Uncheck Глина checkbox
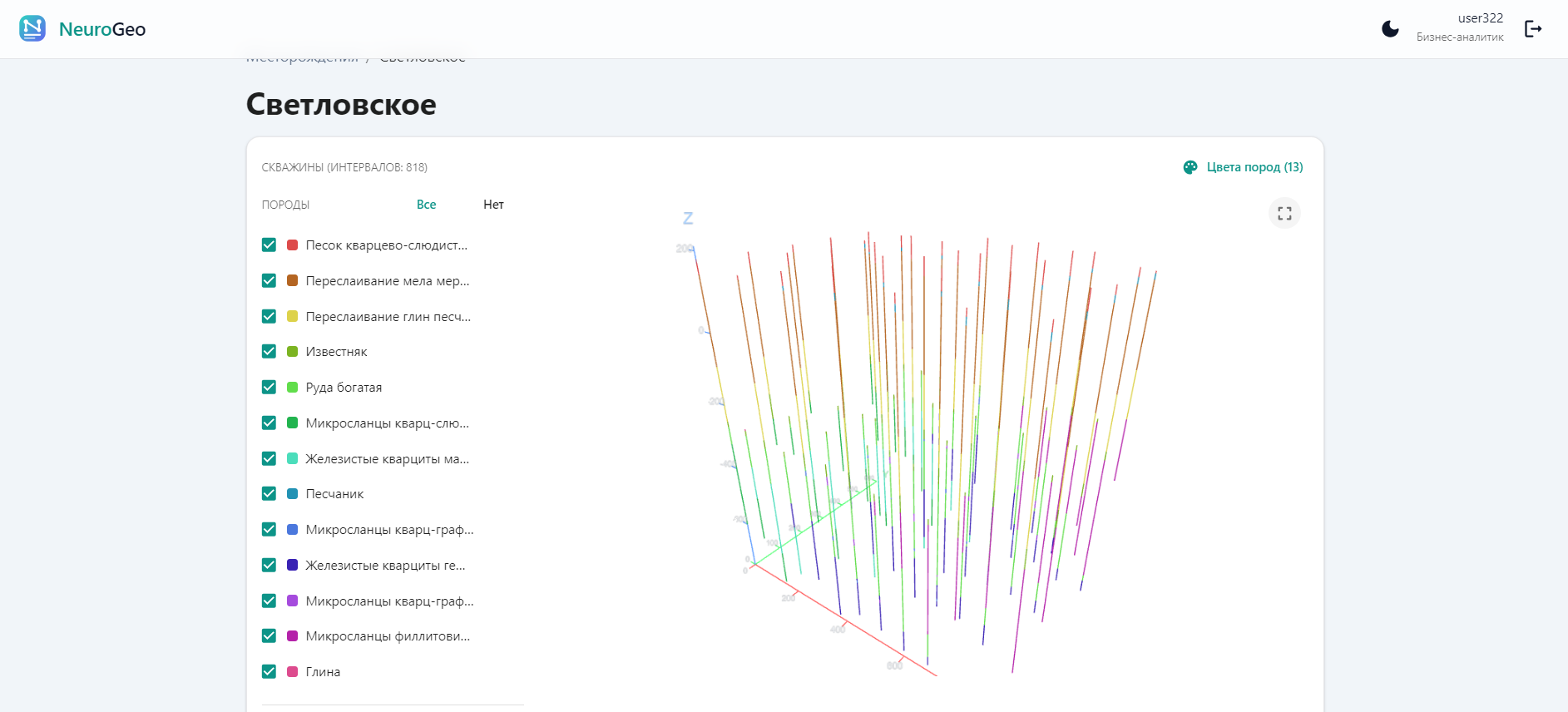Viewport: 1568px width, 712px height. point(269,671)
